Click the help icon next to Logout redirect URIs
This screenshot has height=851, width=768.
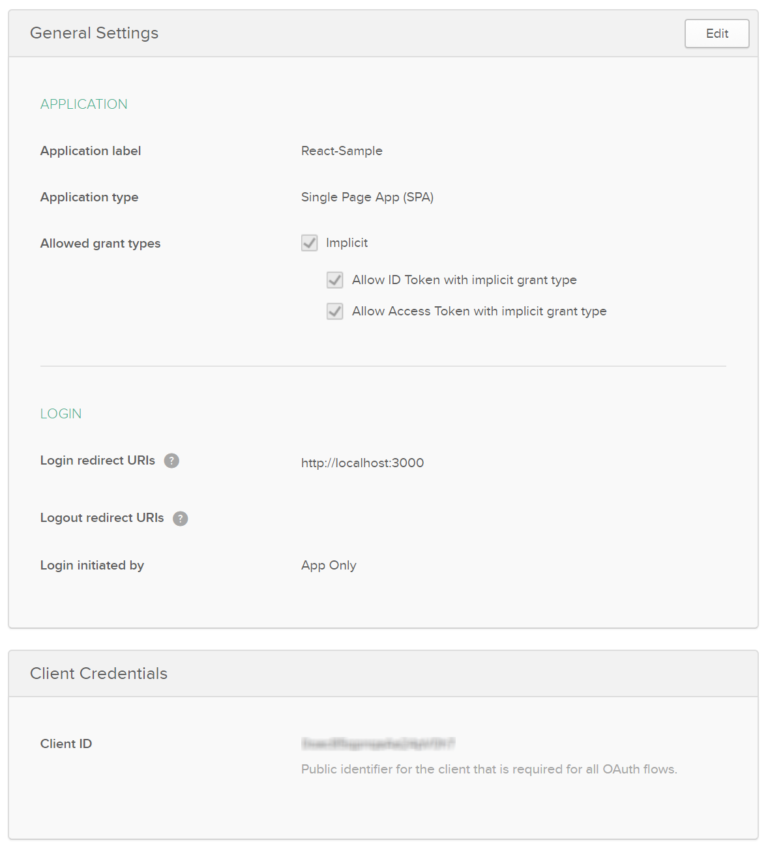[180, 518]
